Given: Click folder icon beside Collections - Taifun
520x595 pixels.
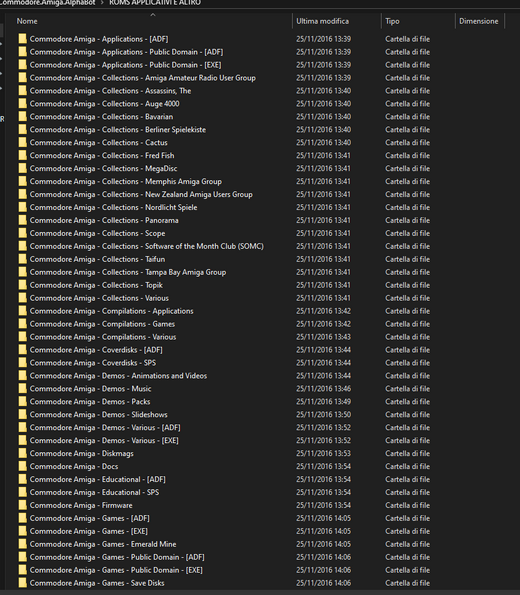Looking at the screenshot, I should point(23,259).
